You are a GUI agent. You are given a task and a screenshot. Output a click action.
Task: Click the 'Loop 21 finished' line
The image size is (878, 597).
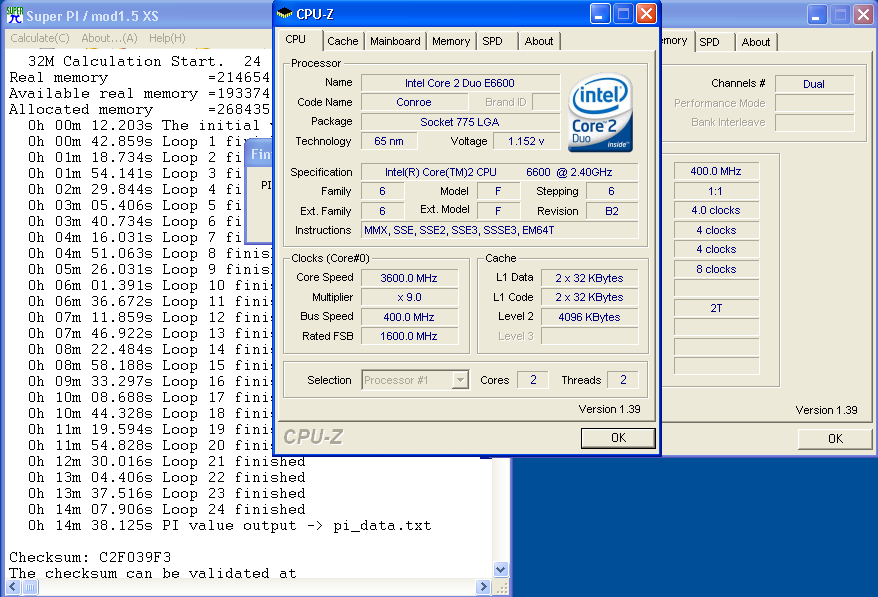click(166, 461)
